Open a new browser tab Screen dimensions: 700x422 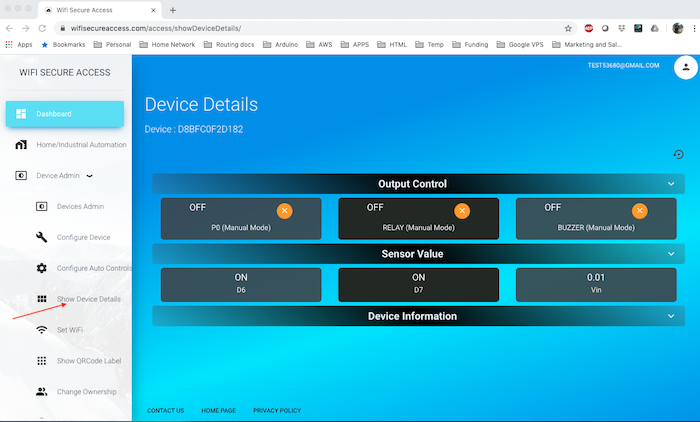173,10
